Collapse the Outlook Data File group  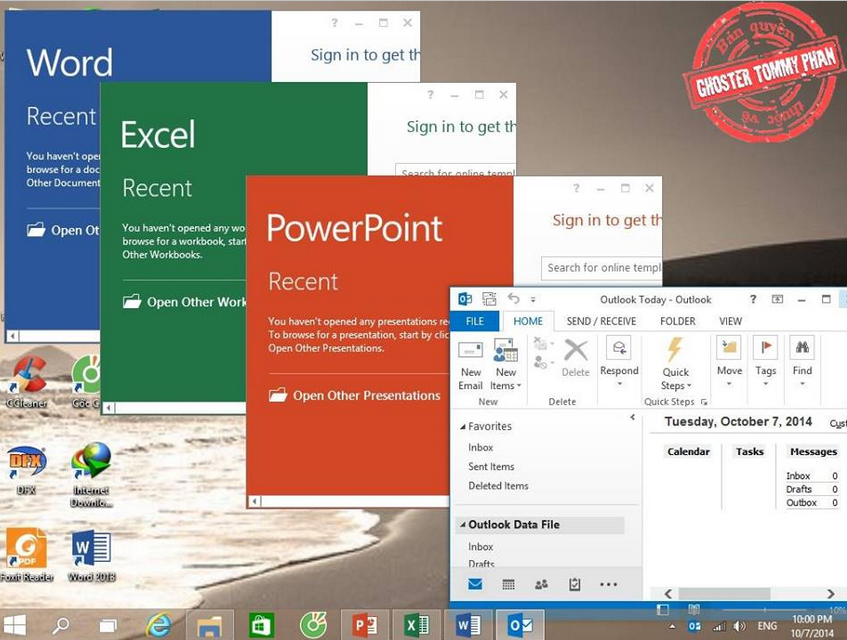(x=462, y=524)
